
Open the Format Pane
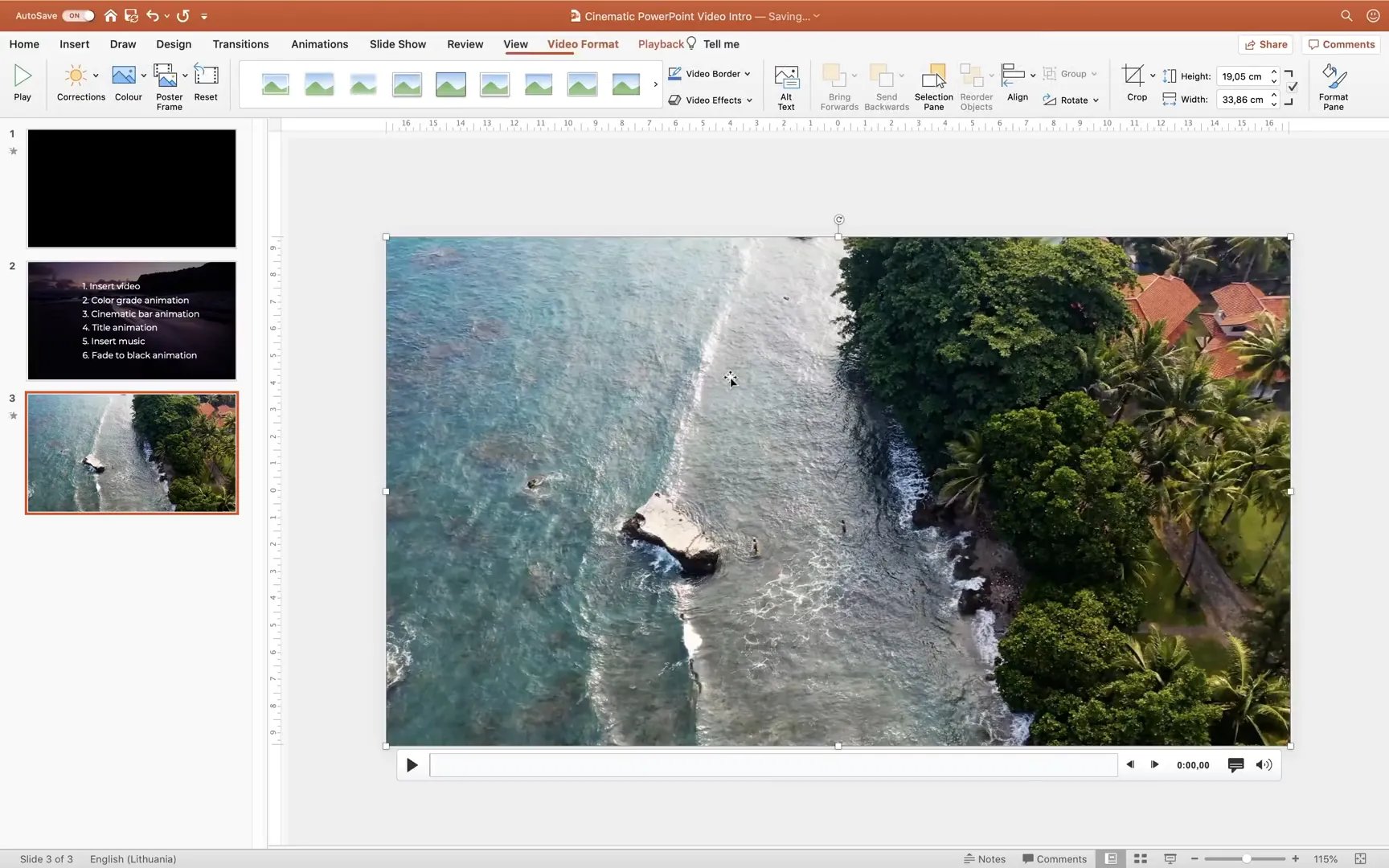(1333, 84)
